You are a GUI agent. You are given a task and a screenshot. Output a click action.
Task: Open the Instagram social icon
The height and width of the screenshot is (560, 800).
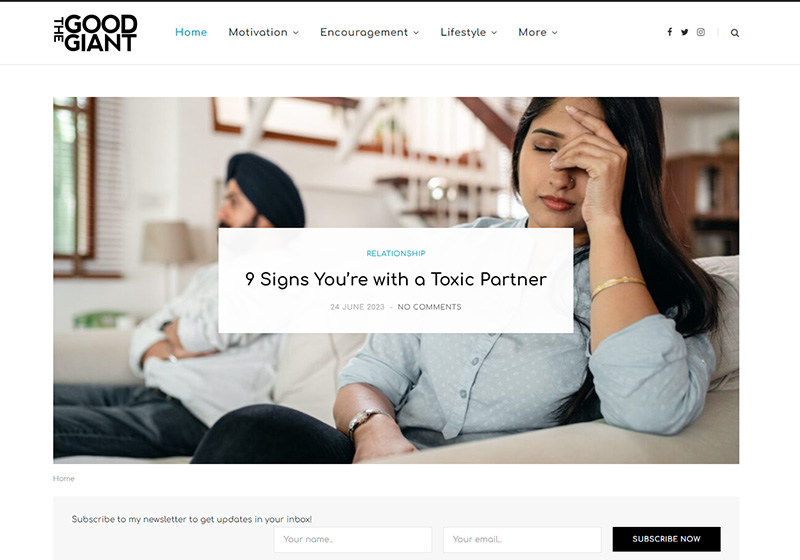coord(701,32)
